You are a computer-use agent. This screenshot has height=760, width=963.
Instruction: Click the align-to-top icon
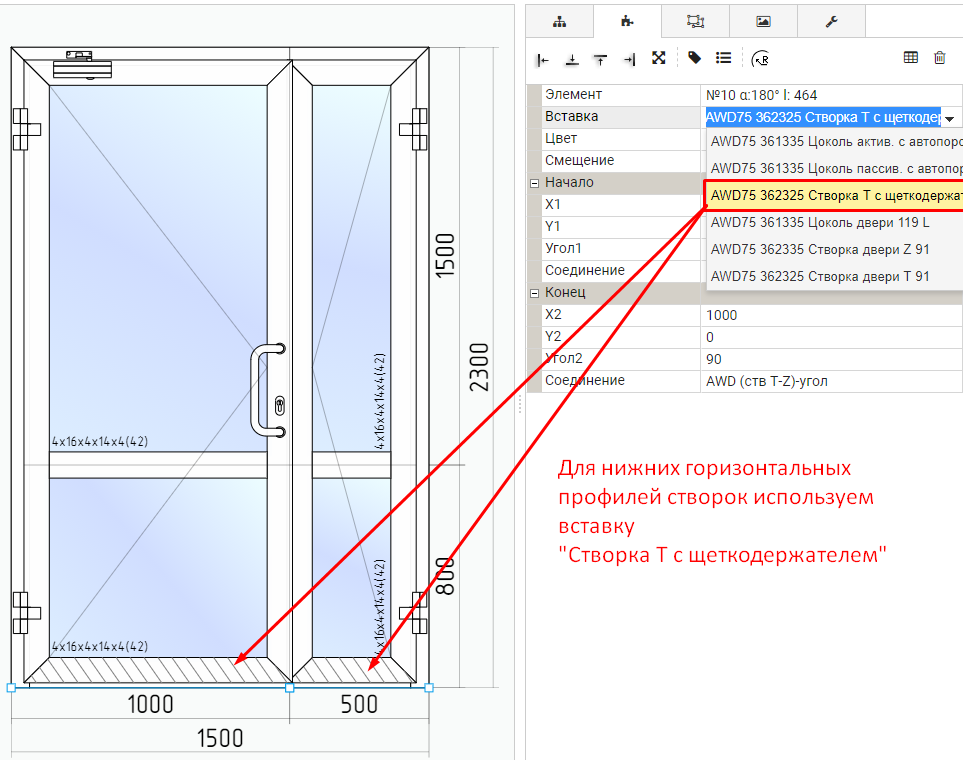pos(600,60)
